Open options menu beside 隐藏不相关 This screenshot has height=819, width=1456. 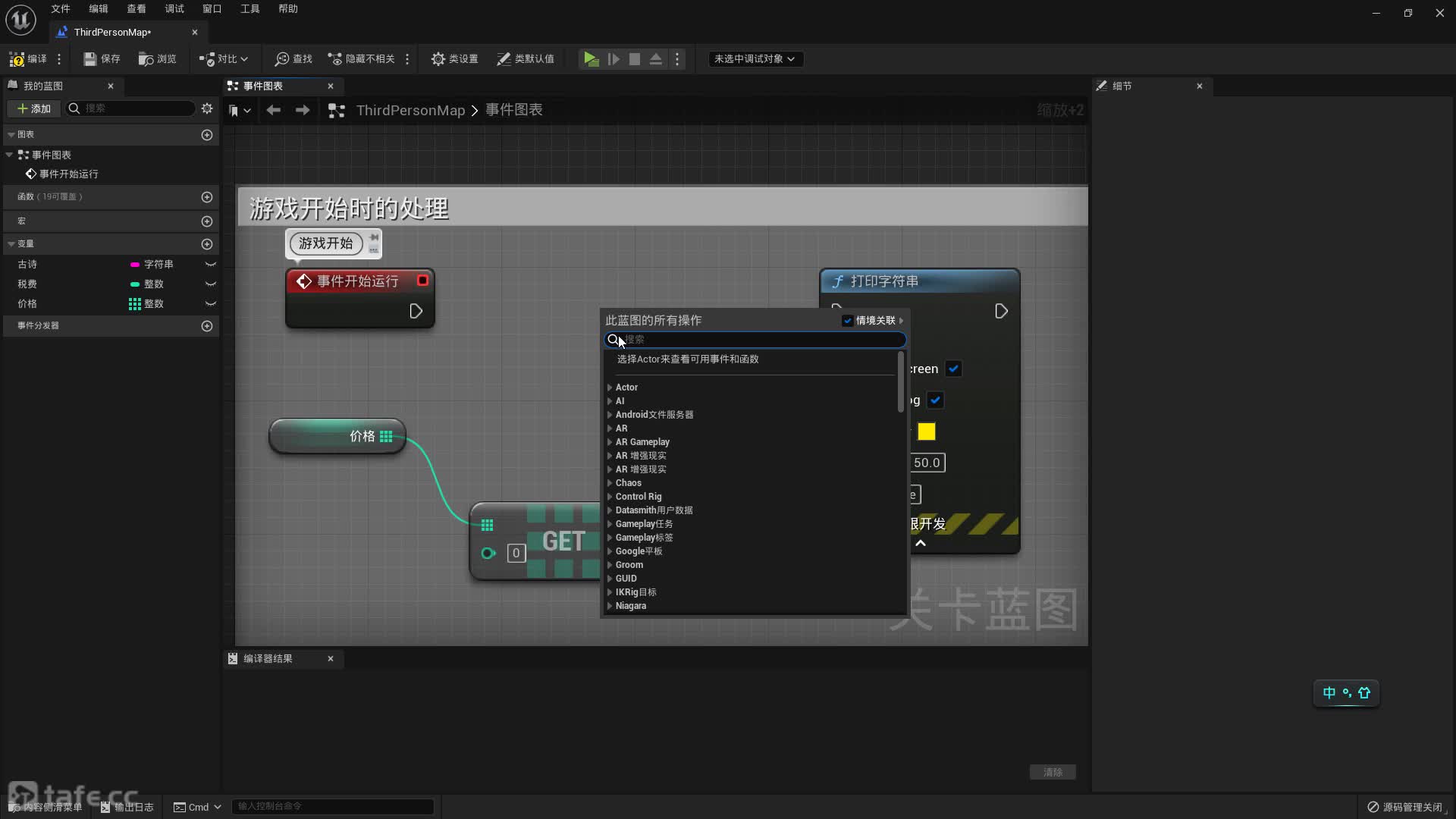click(x=407, y=58)
